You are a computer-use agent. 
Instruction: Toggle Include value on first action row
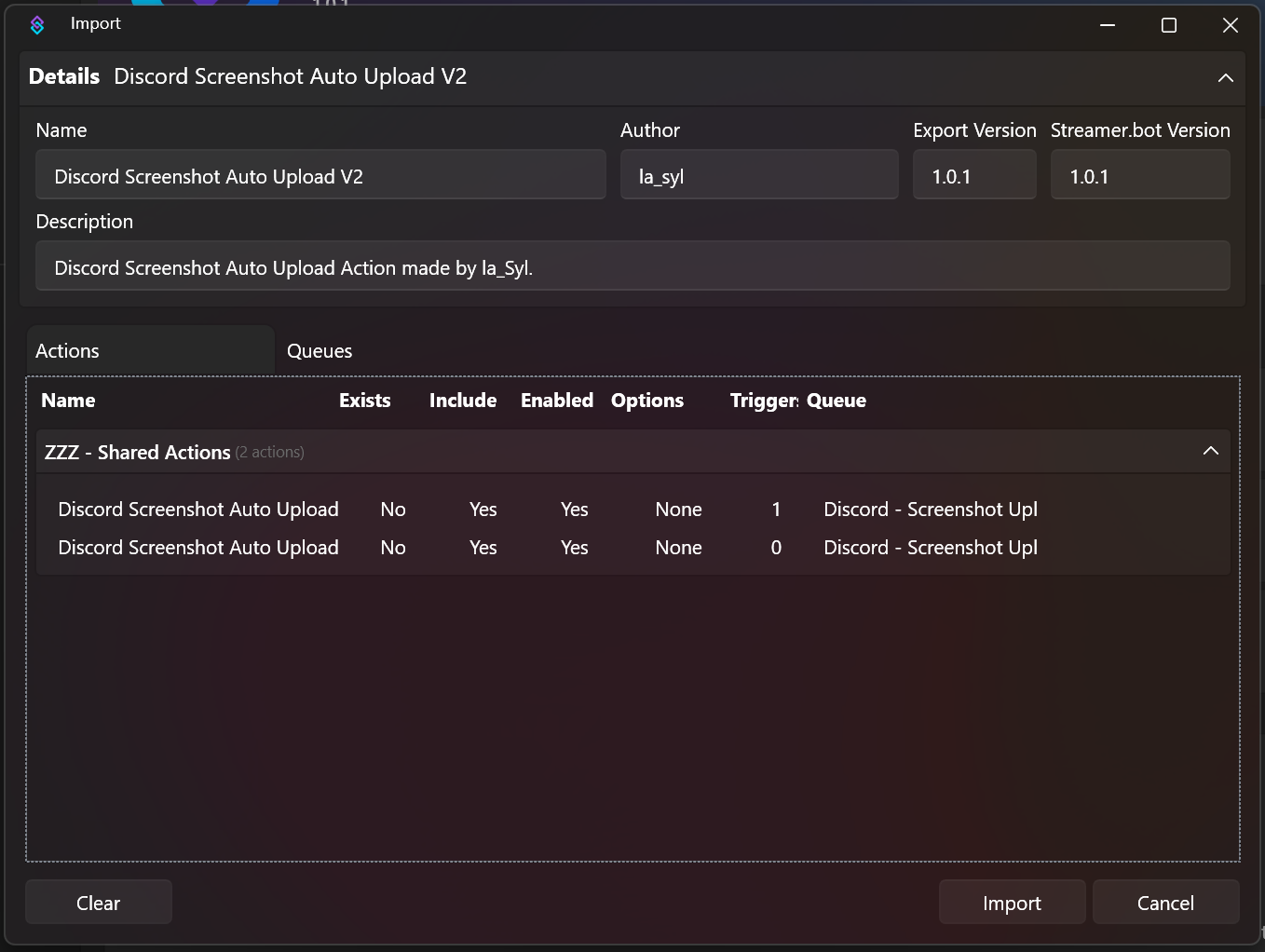point(483,510)
